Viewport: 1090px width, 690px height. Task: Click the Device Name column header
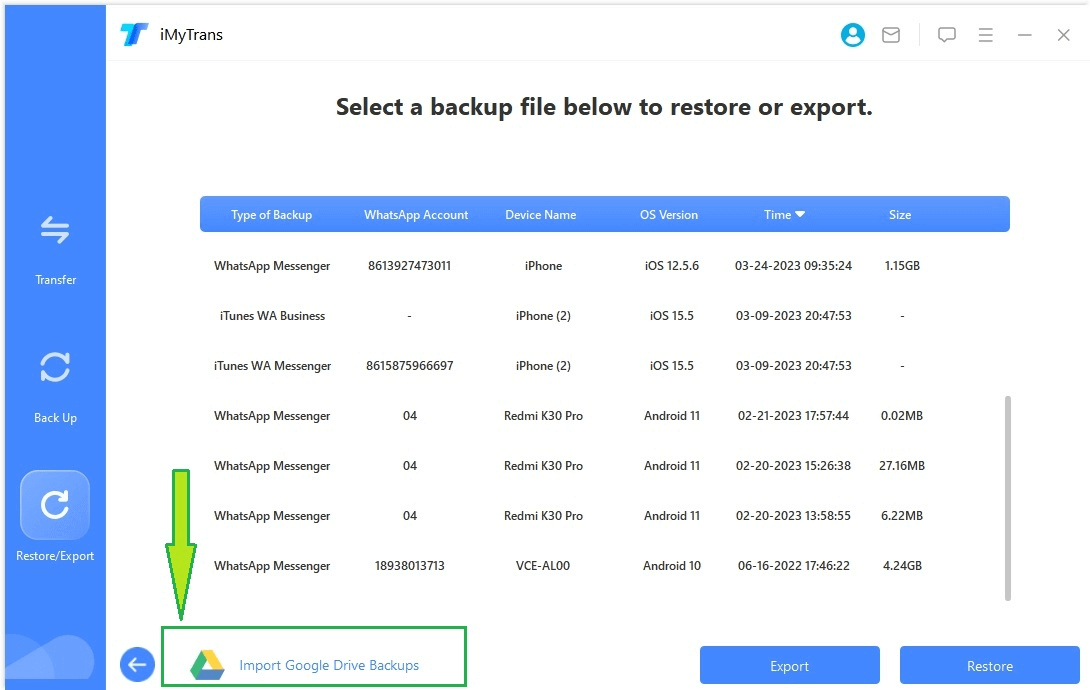540,215
